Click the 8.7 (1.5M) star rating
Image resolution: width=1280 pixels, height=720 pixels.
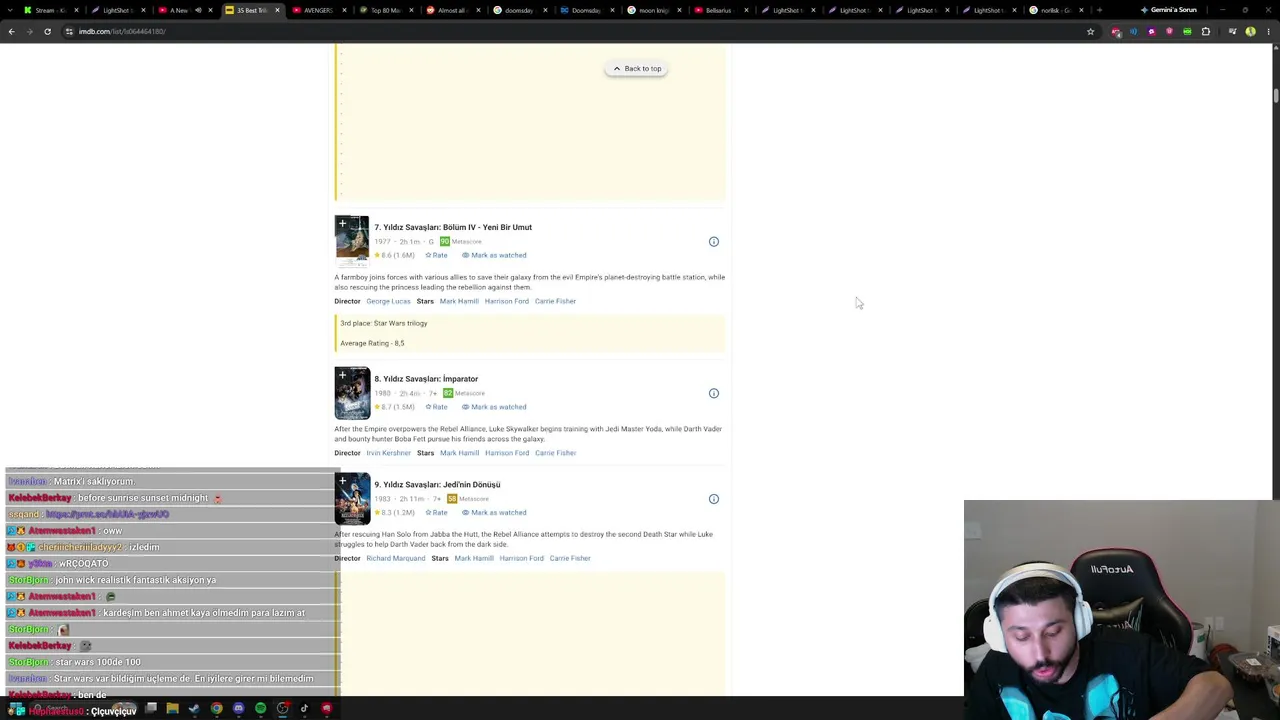point(394,407)
